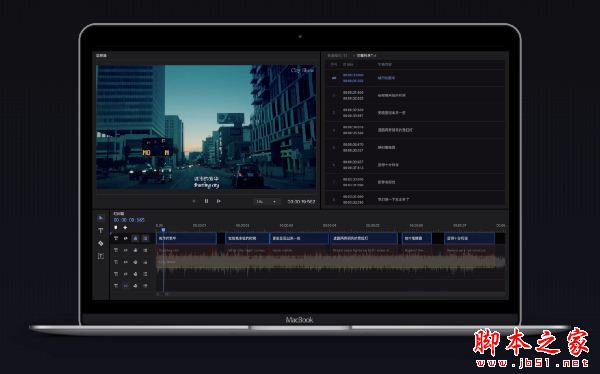600x374 pixels.
Task: Click the subtitle content column header
Action: point(385,64)
